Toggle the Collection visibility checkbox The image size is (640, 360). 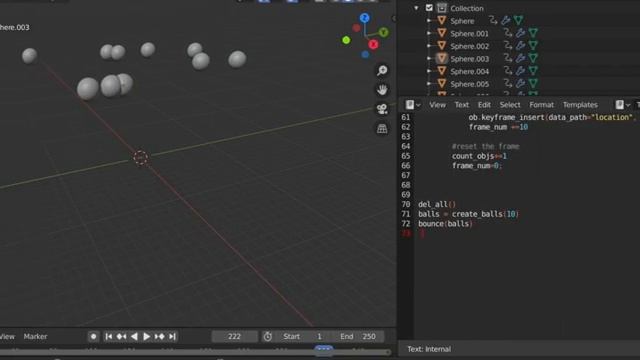click(429, 8)
